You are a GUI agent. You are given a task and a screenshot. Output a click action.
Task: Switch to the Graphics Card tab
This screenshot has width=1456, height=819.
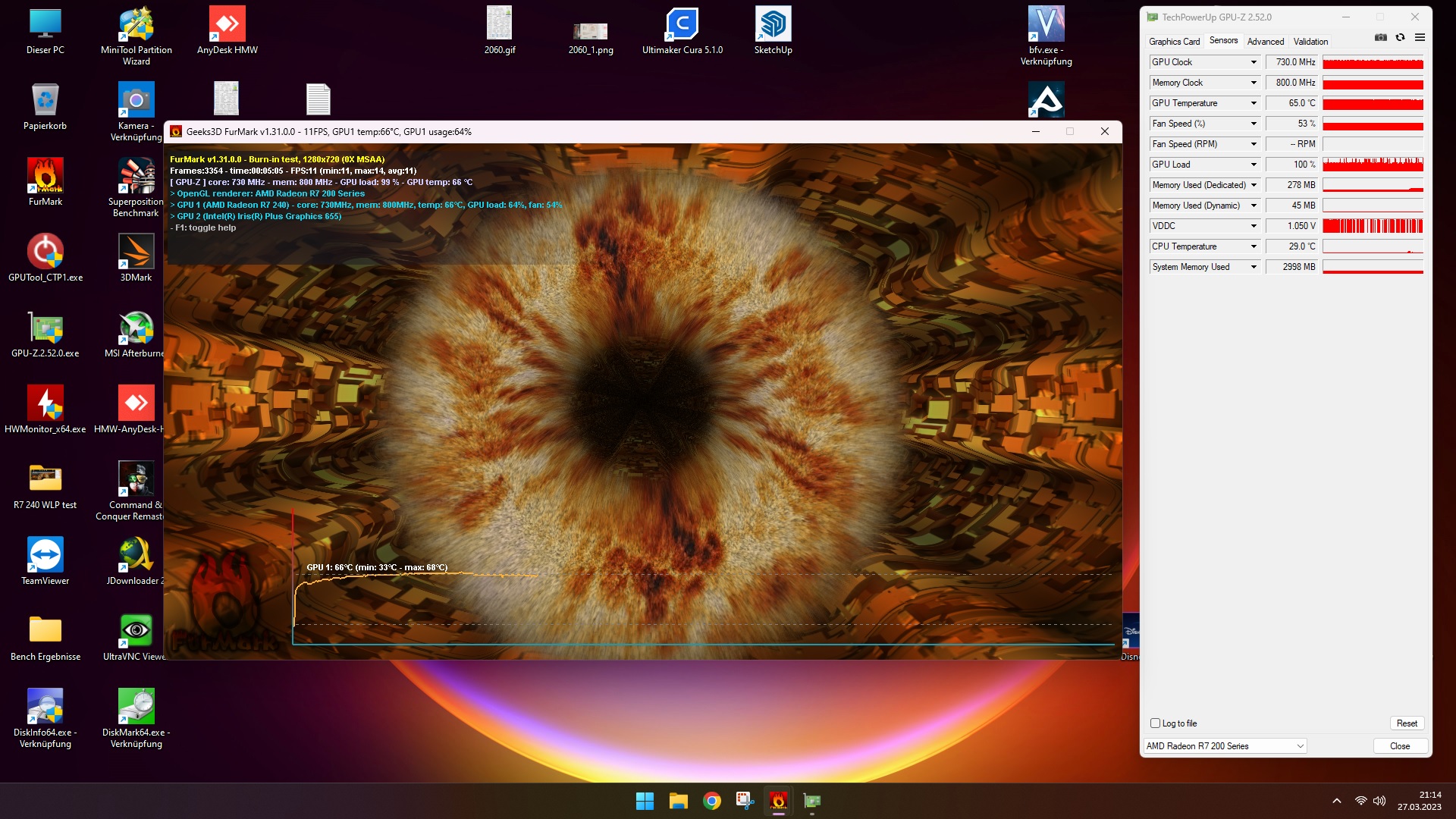[x=1174, y=42]
